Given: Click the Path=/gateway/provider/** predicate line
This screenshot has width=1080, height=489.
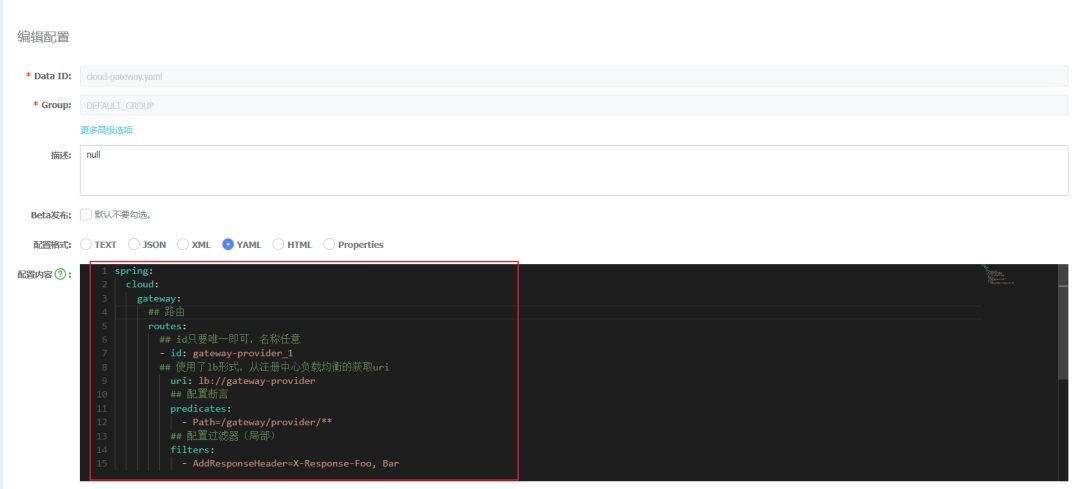Looking at the screenshot, I should pos(262,422).
